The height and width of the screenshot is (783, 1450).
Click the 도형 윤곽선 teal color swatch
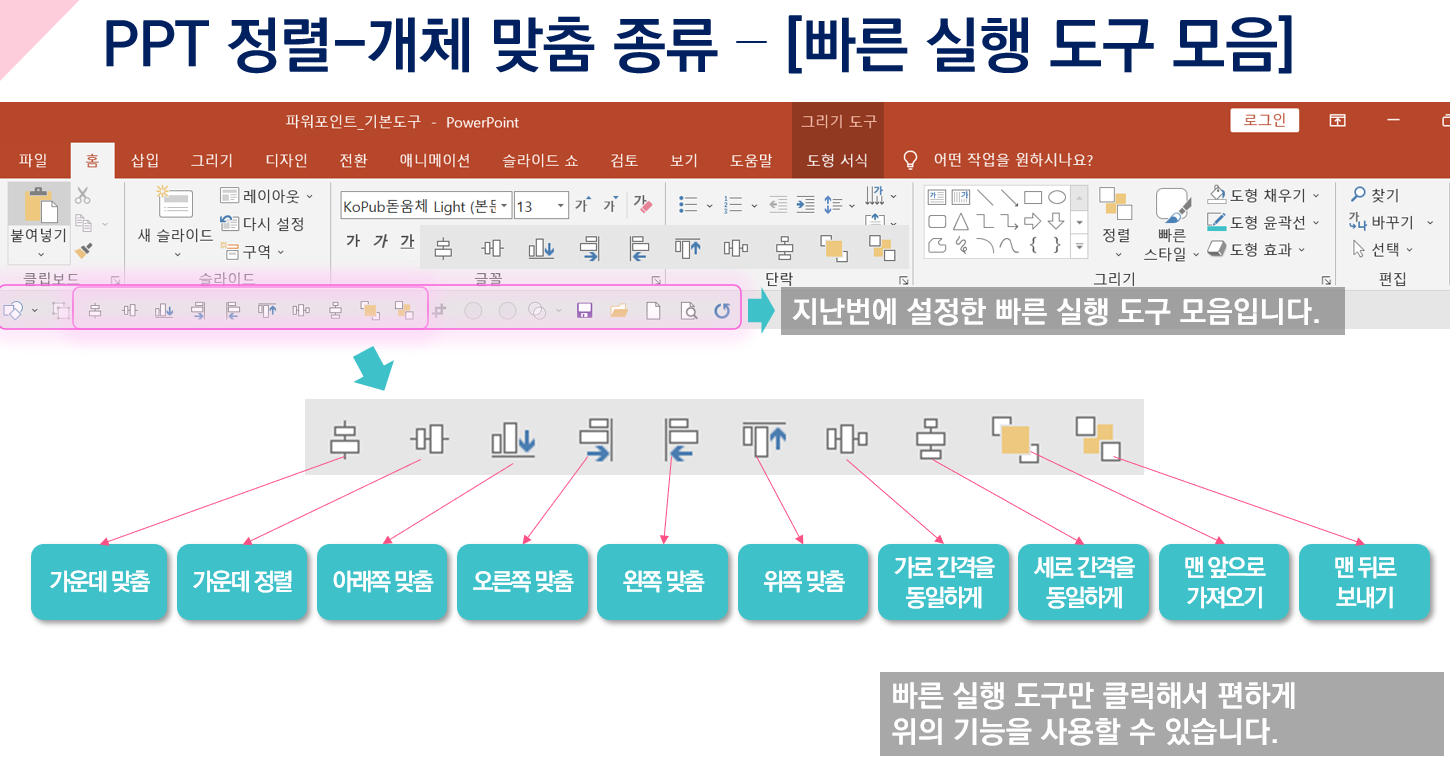[1217, 227]
